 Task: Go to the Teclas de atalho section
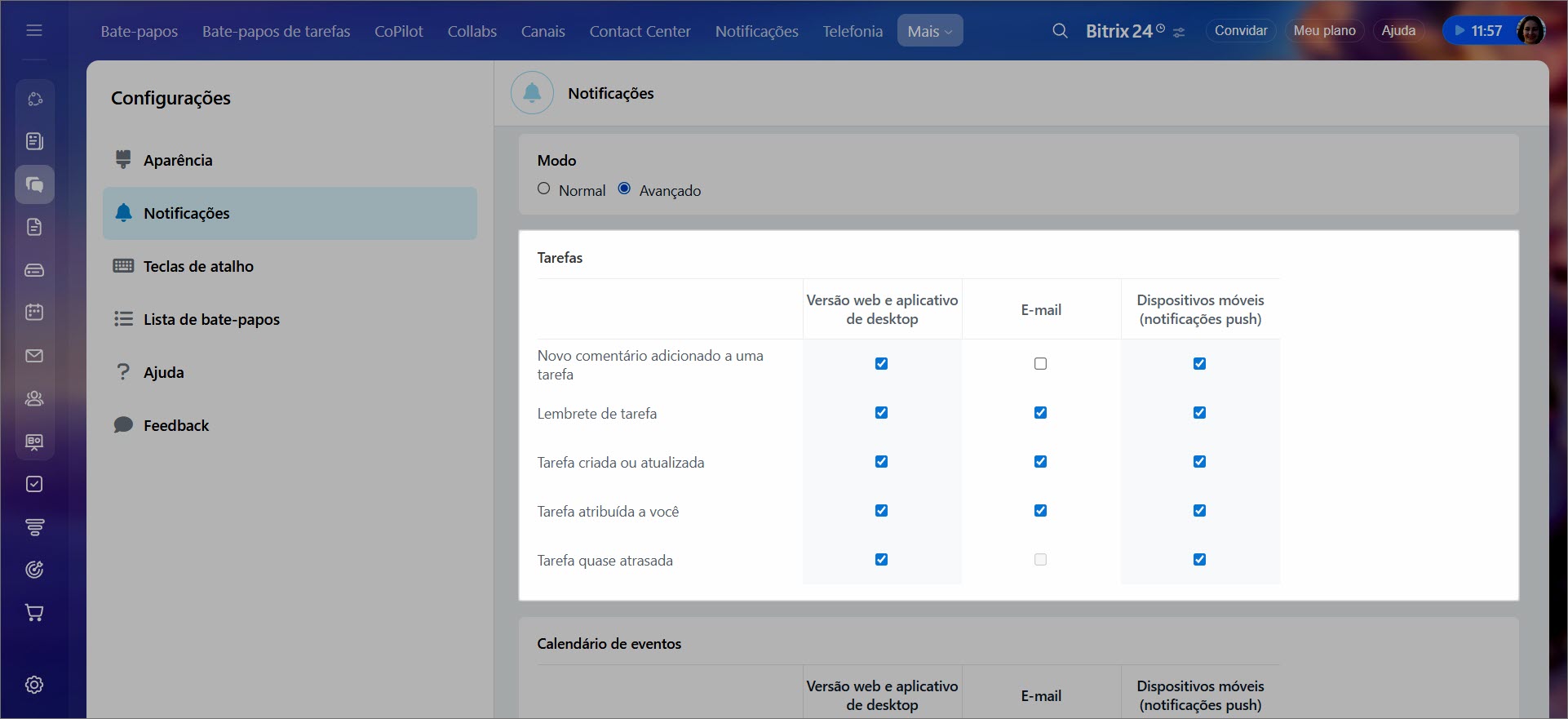[x=198, y=267]
